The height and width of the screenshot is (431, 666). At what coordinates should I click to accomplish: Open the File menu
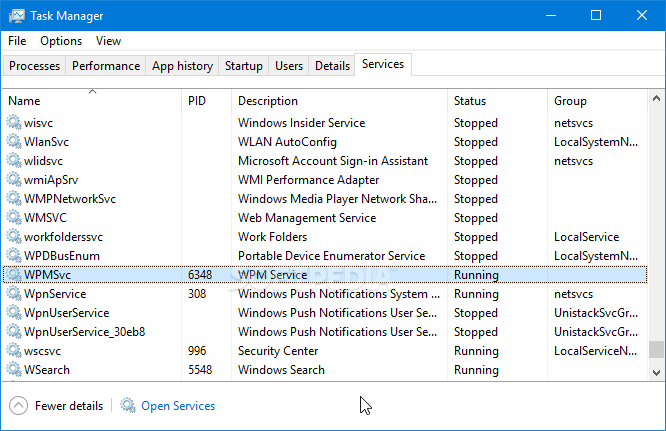[17, 41]
